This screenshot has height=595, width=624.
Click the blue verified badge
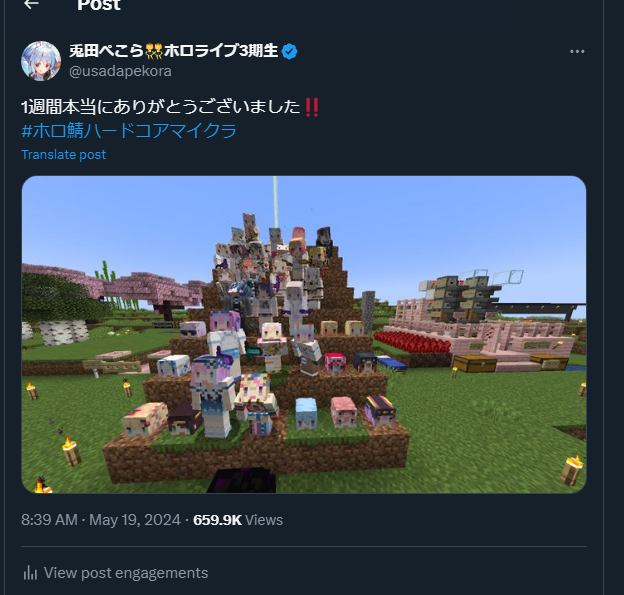[289, 51]
